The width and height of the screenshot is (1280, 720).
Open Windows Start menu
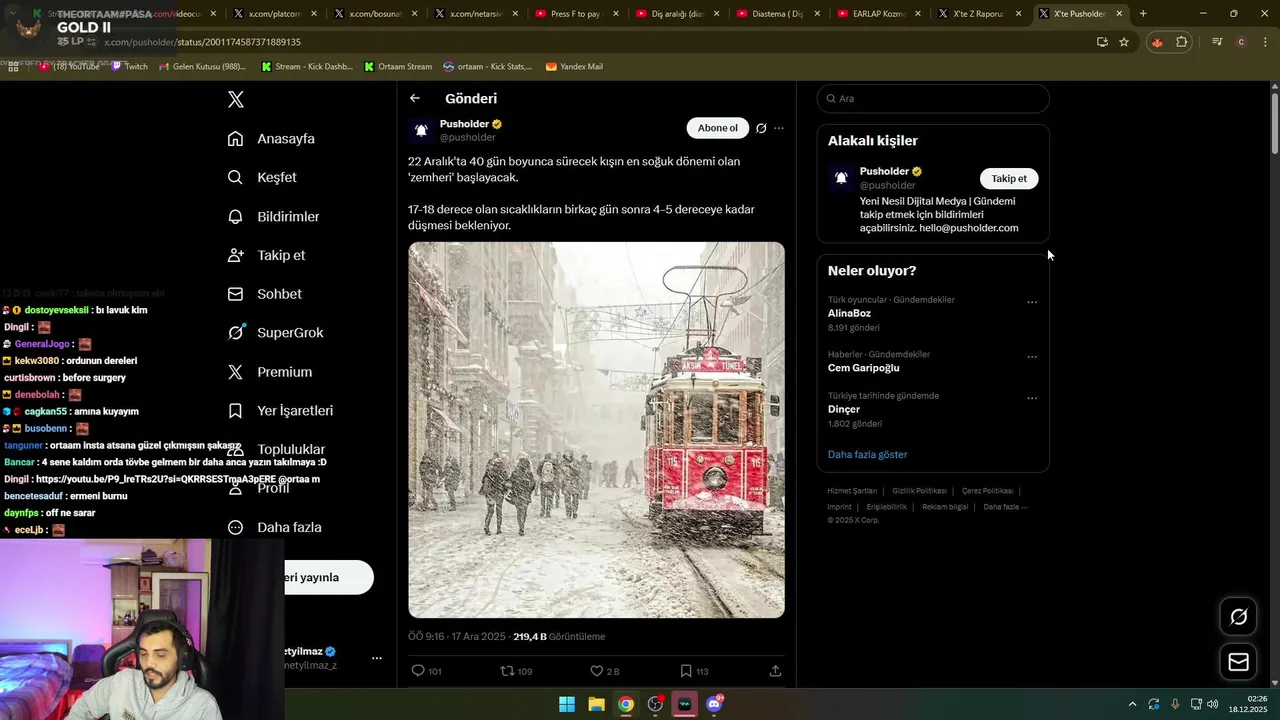coord(567,704)
